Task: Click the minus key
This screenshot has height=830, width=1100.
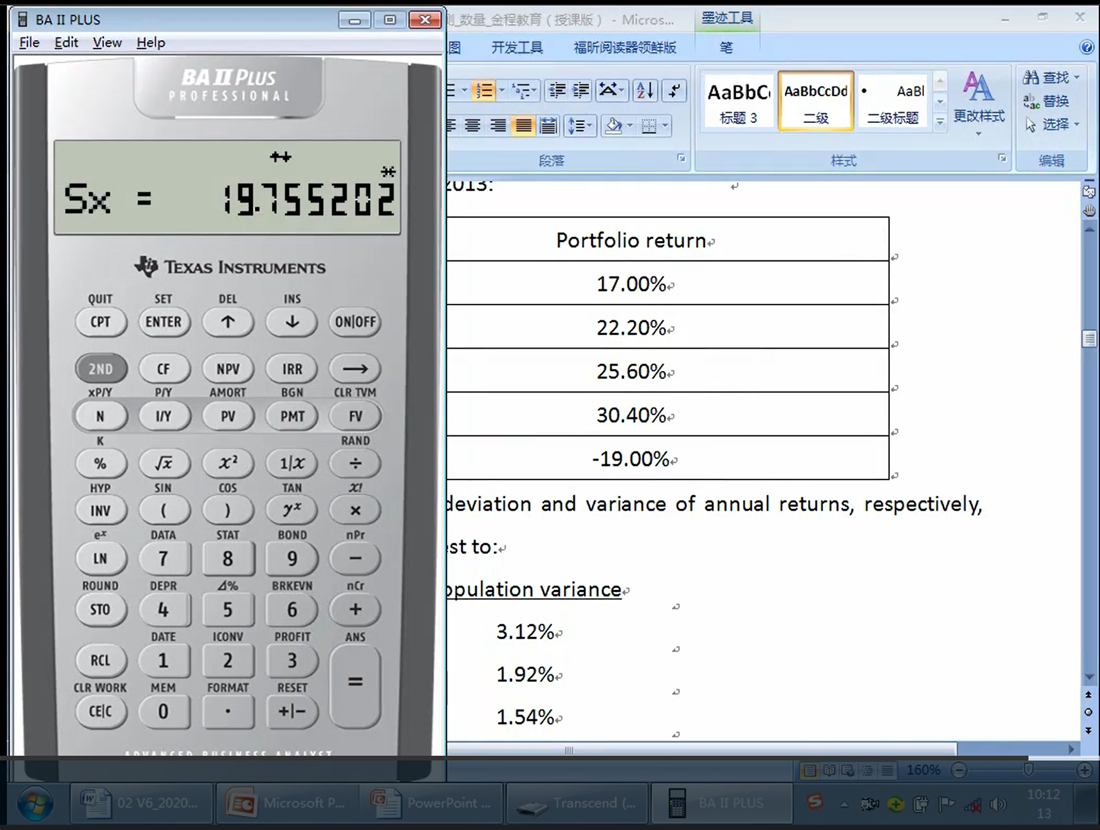Action: [x=356, y=558]
